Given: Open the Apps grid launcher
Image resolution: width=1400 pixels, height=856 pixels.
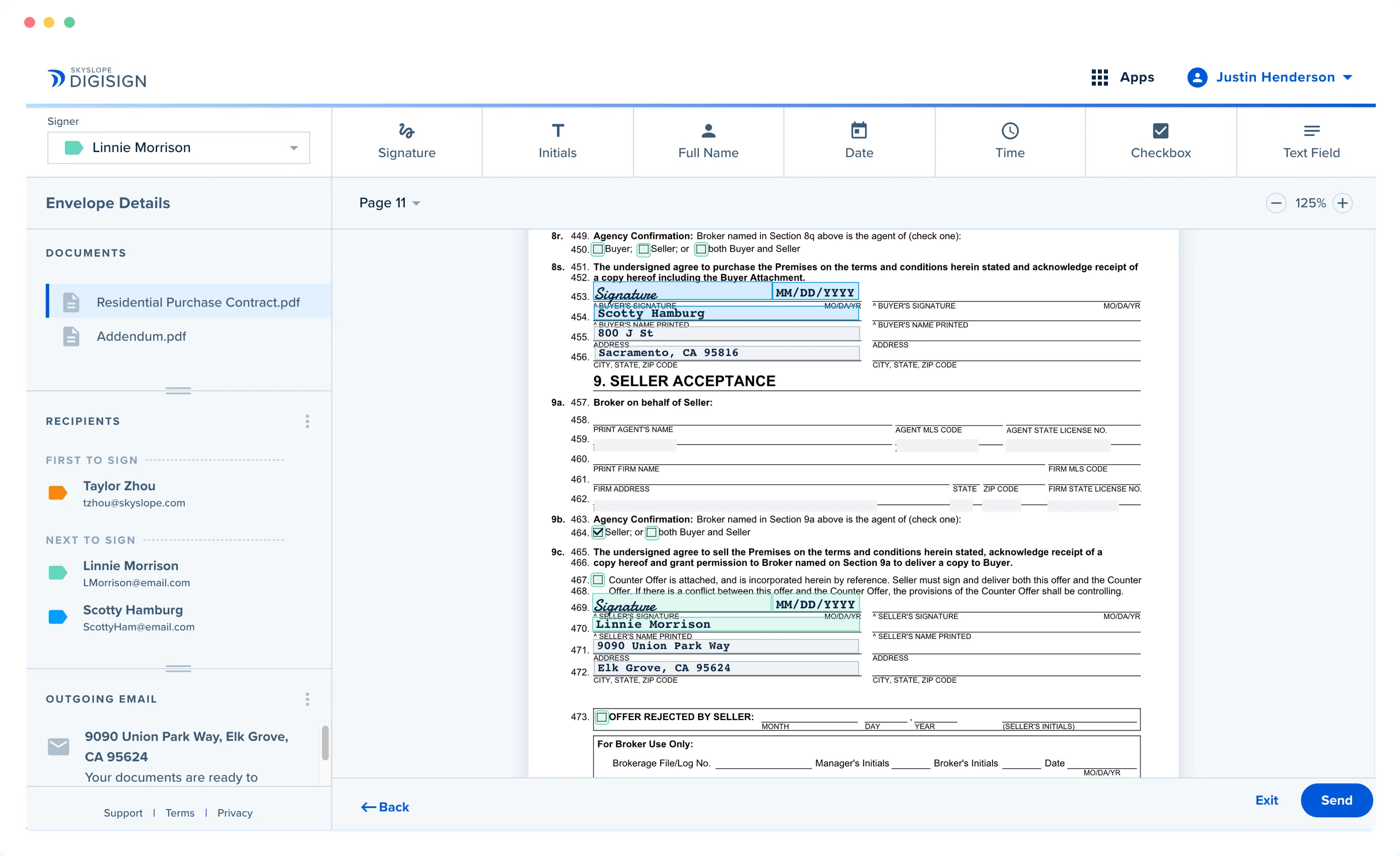Looking at the screenshot, I should (x=1122, y=77).
